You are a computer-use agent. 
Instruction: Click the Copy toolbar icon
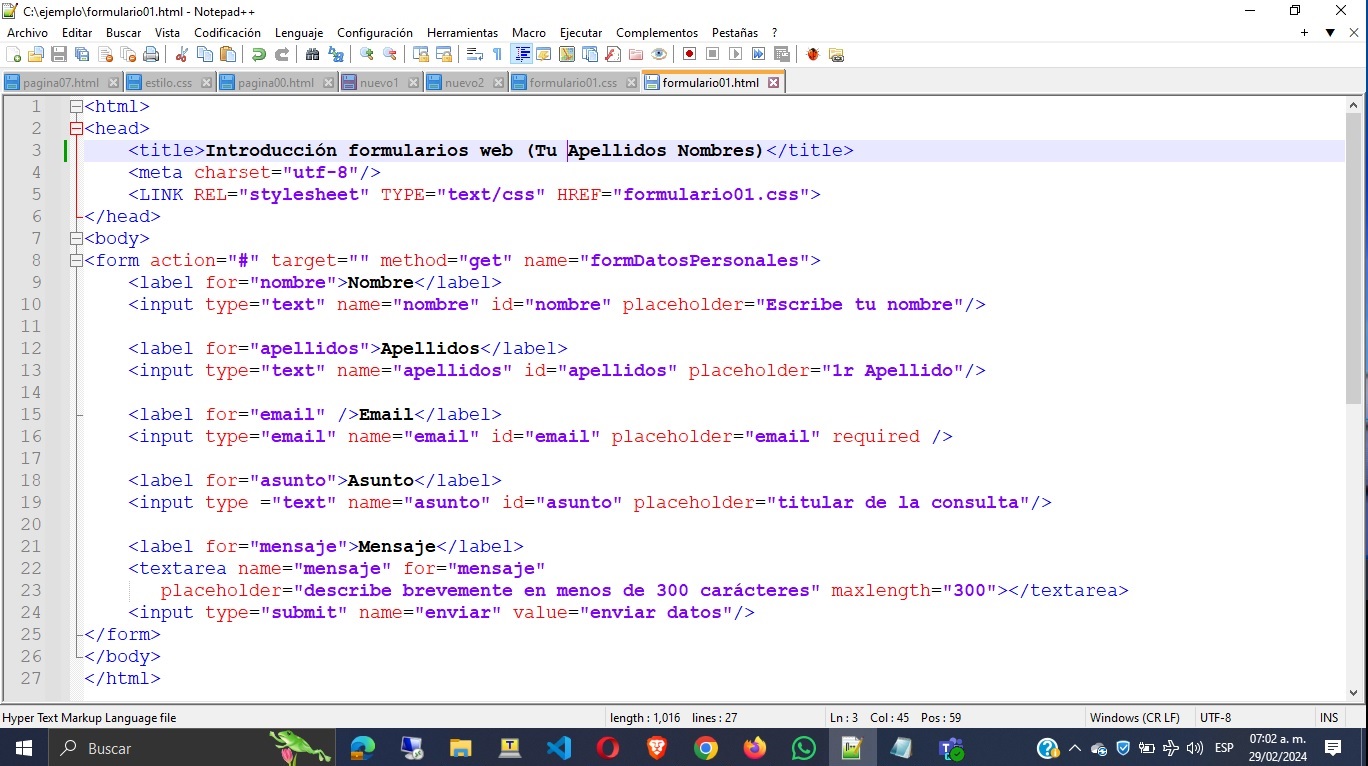[204, 54]
